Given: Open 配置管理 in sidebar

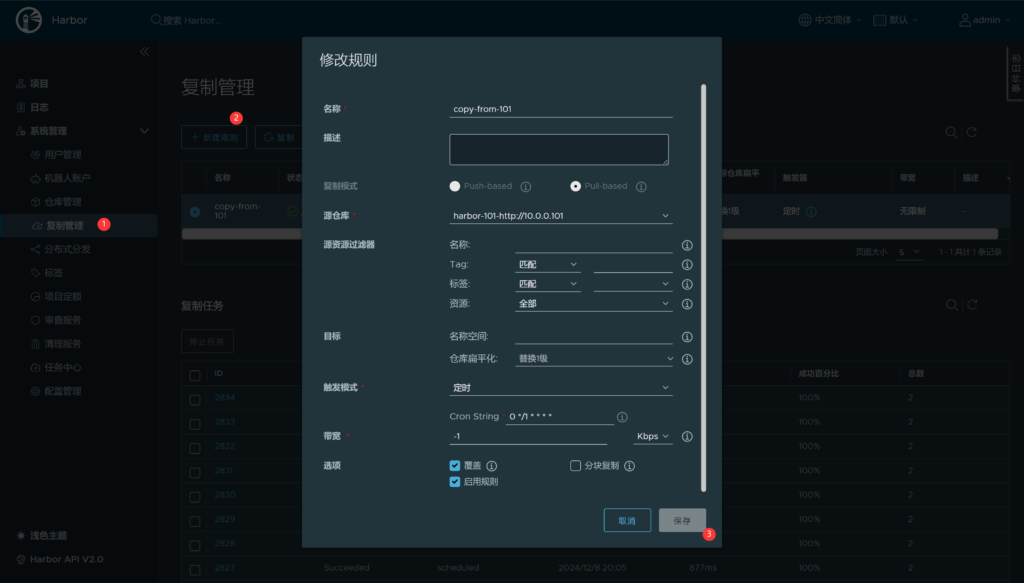Looking at the screenshot, I should [x=63, y=392].
